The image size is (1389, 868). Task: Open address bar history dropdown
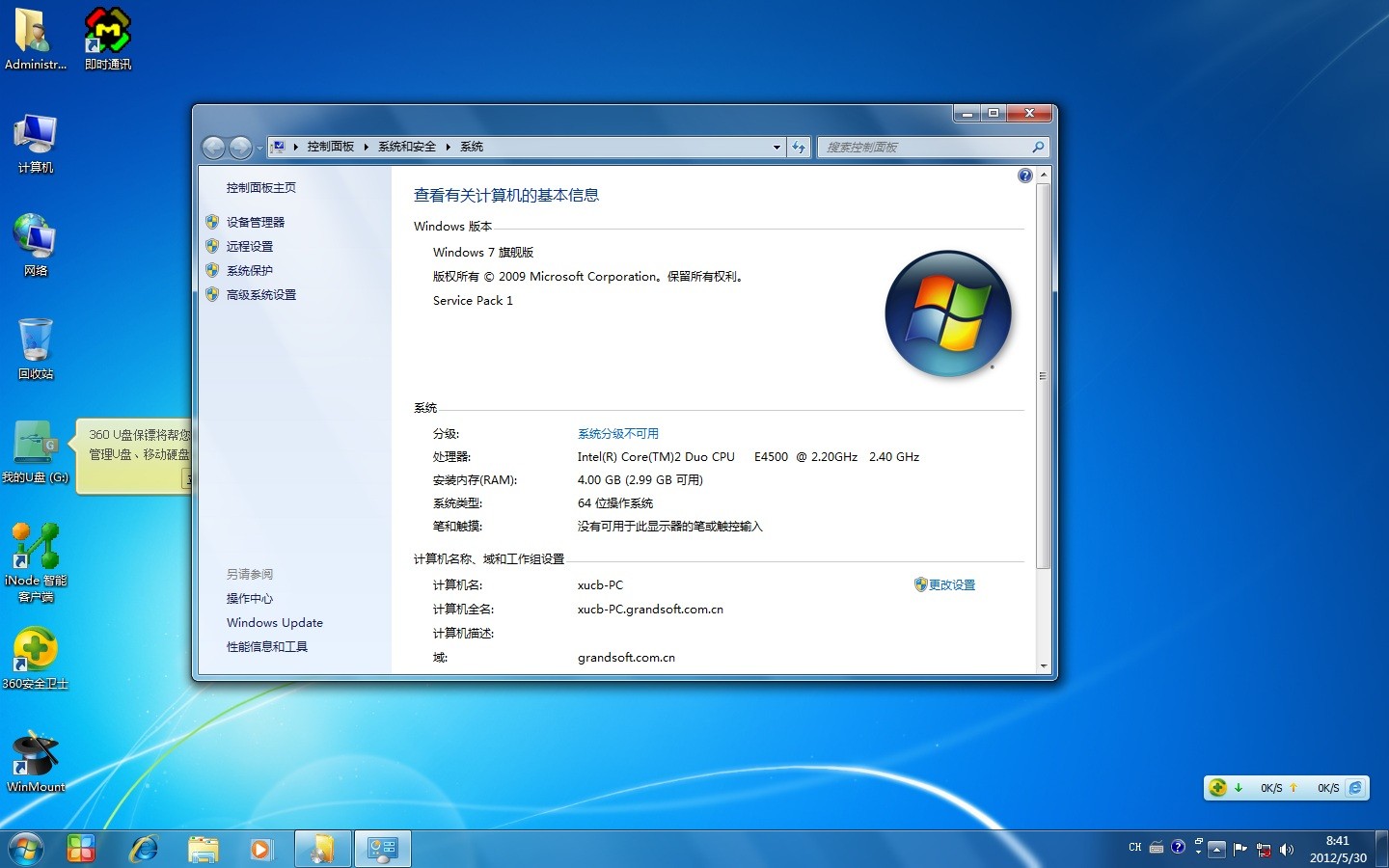(776, 147)
